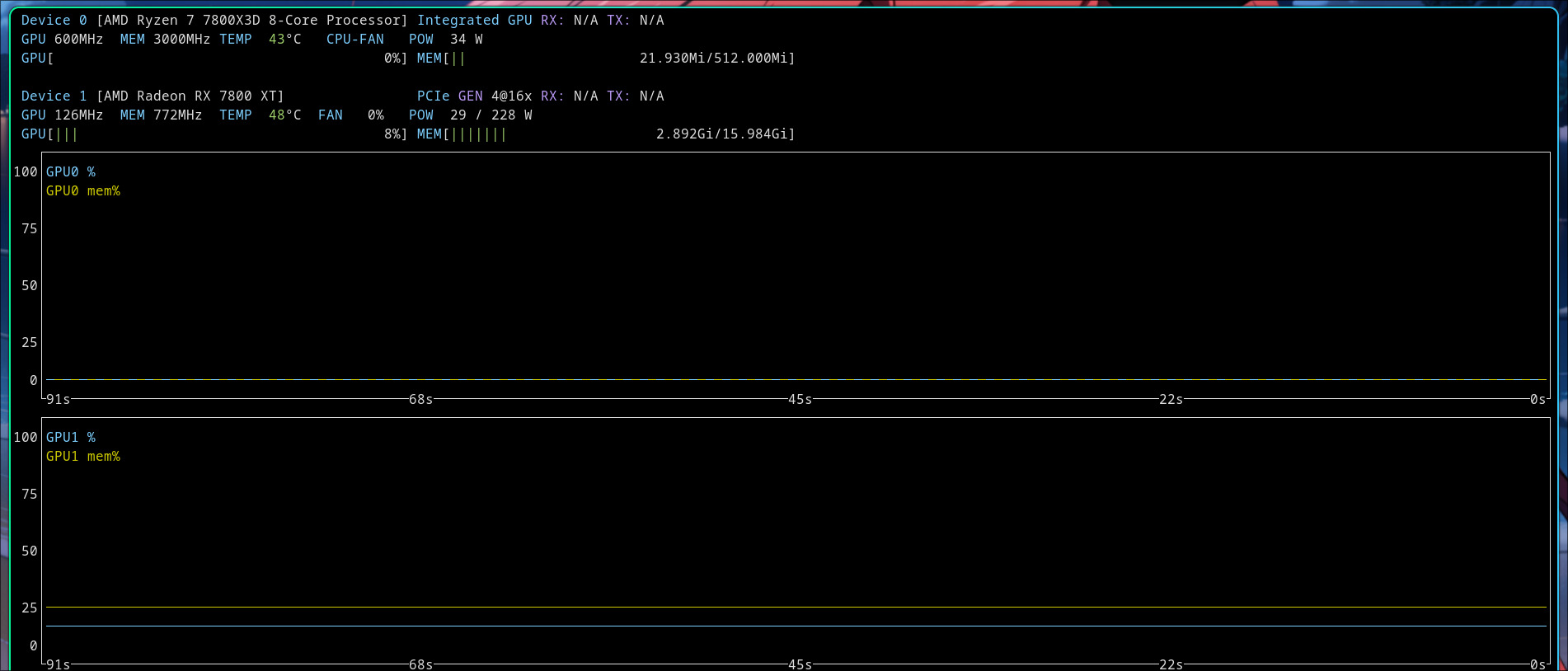Click the Device 1 MEM usage bar ticks

[479, 134]
